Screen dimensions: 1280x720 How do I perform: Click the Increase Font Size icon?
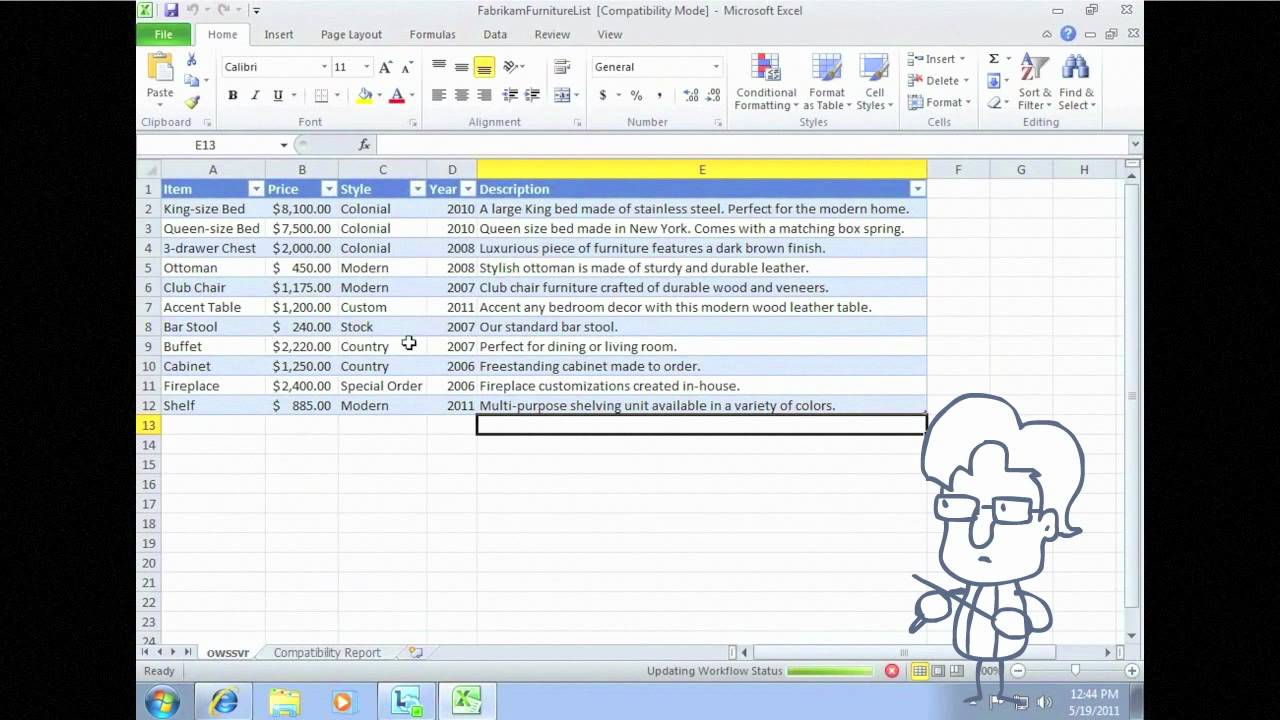(x=385, y=67)
